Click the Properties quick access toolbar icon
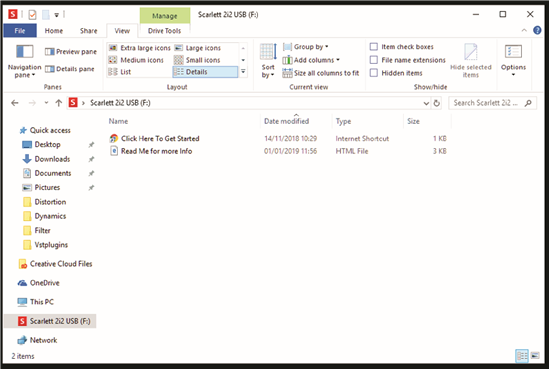 pyautogui.click(x=32, y=15)
